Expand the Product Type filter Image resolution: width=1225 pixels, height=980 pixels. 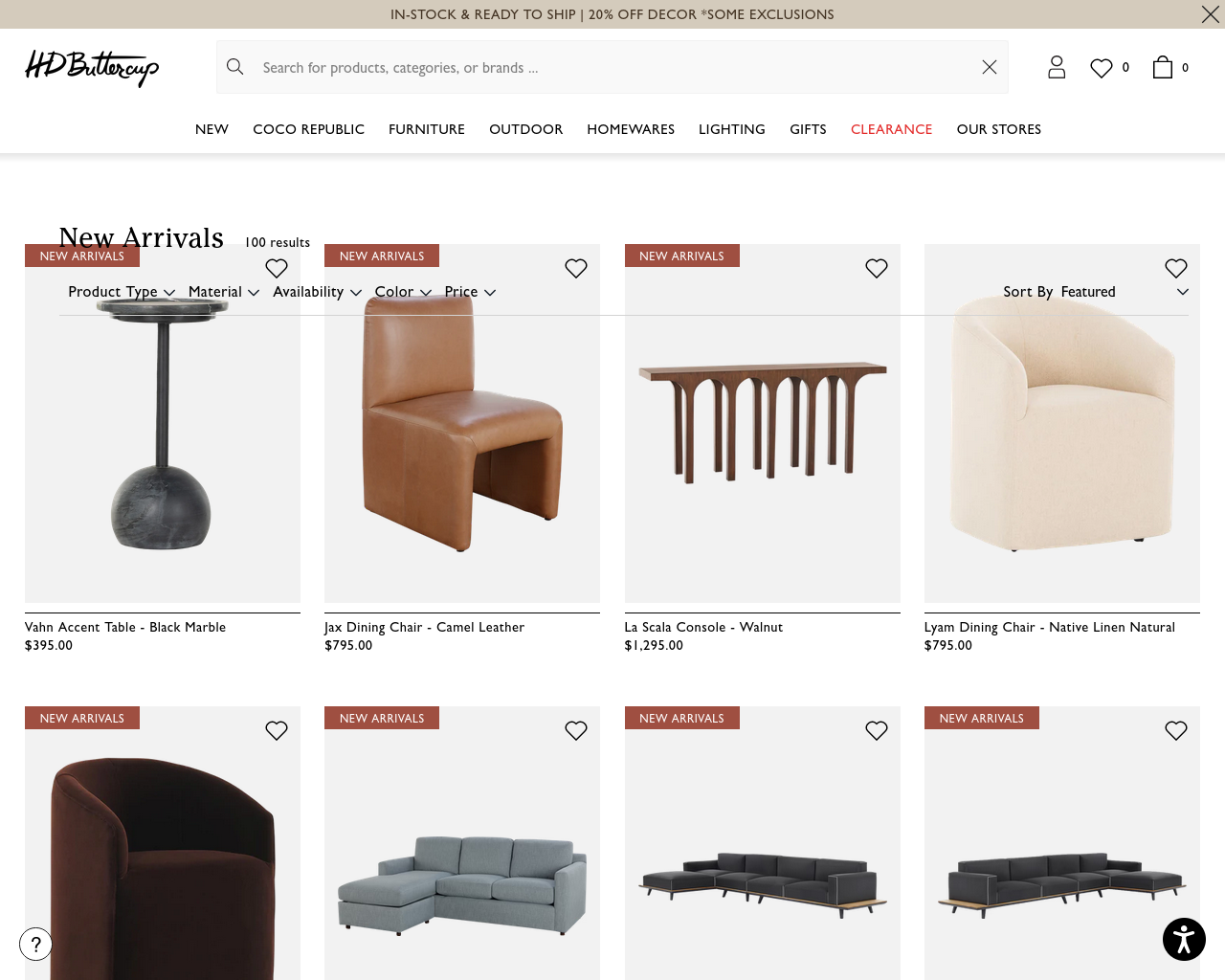[x=122, y=292]
